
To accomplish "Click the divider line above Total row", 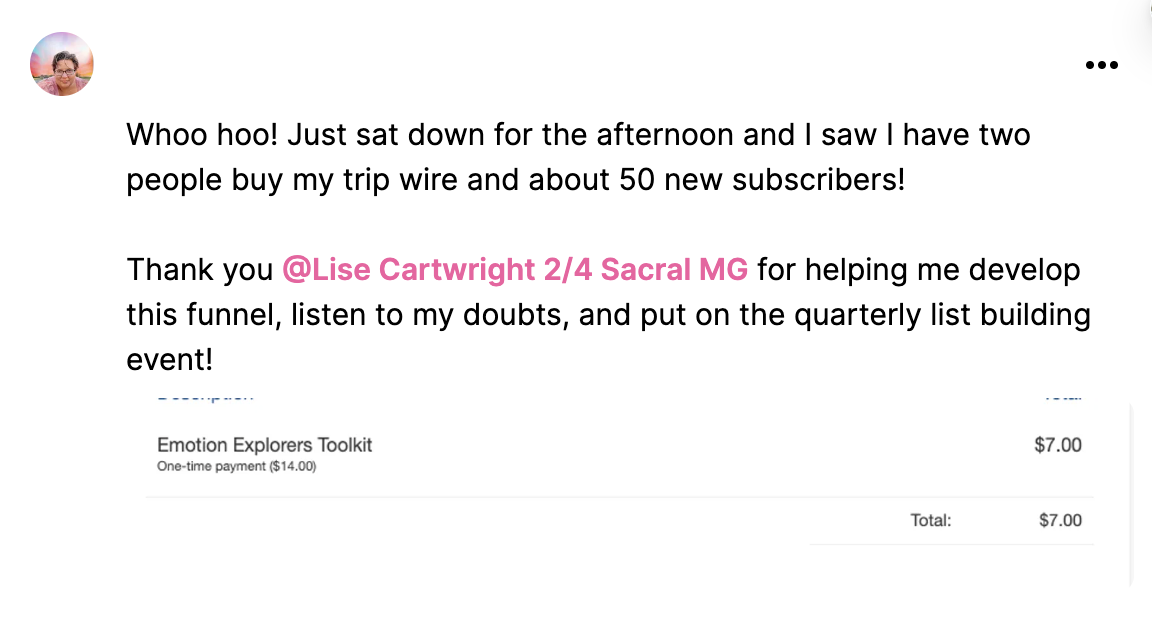I will pyautogui.click(x=619, y=497).
